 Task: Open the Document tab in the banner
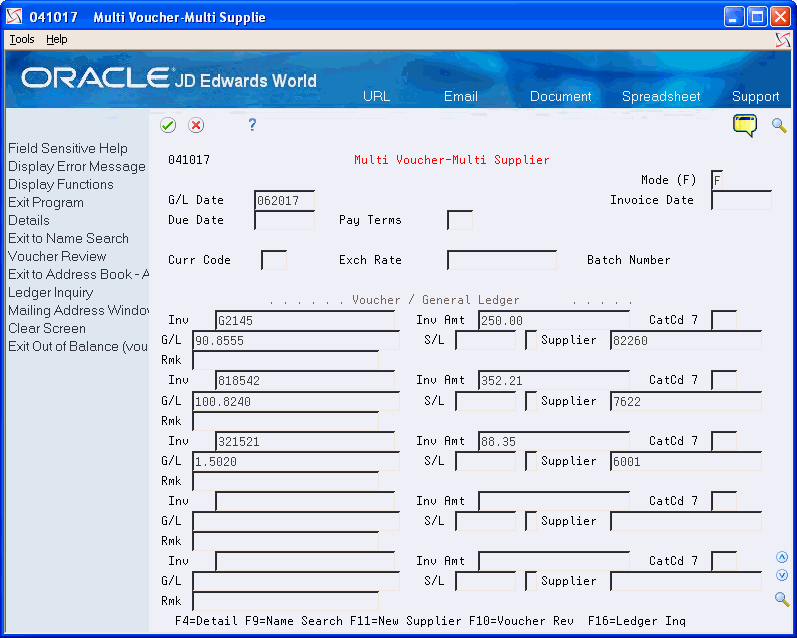click(x=560, y=97)
